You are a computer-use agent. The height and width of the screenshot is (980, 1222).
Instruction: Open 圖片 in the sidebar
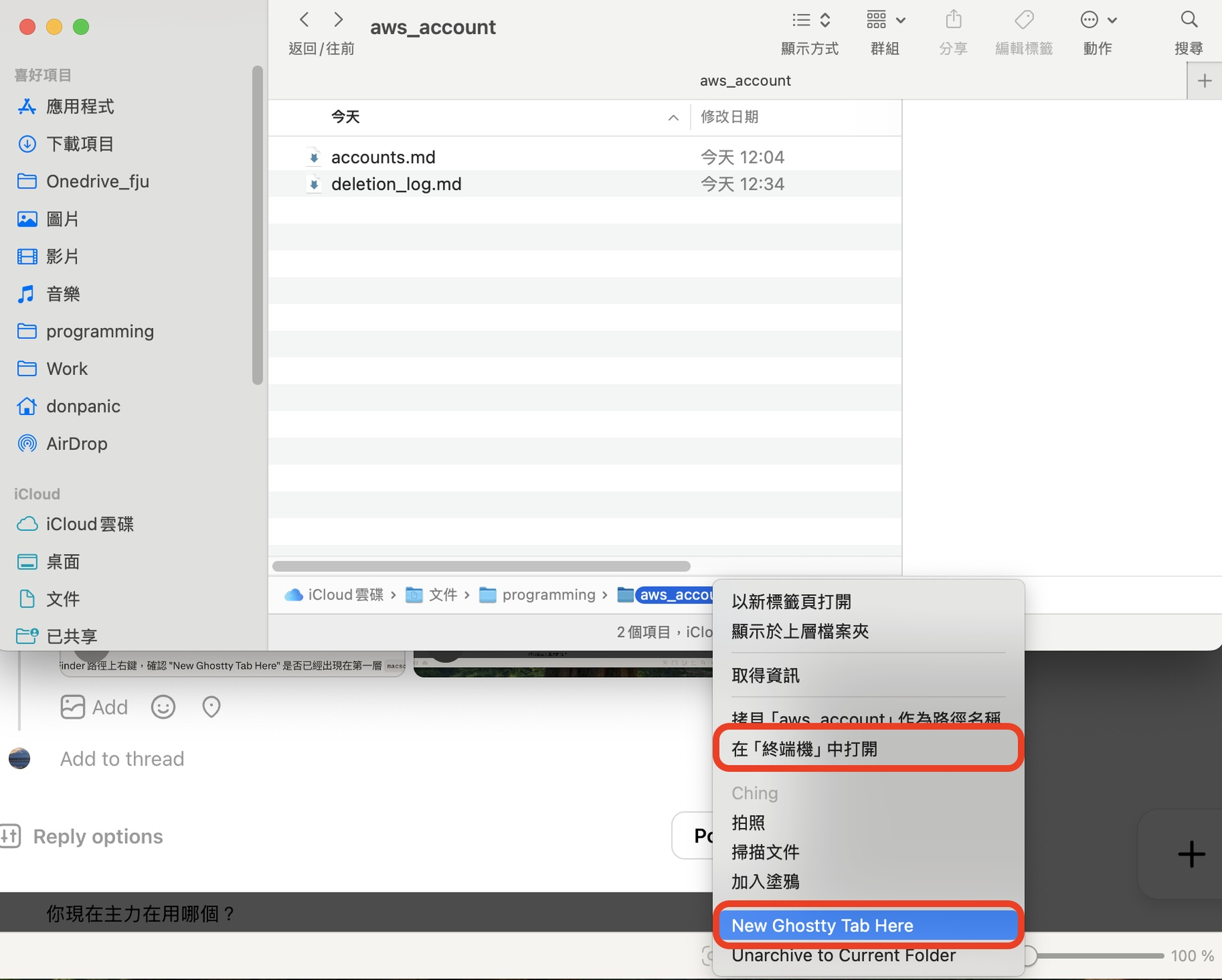pos(63,219)
